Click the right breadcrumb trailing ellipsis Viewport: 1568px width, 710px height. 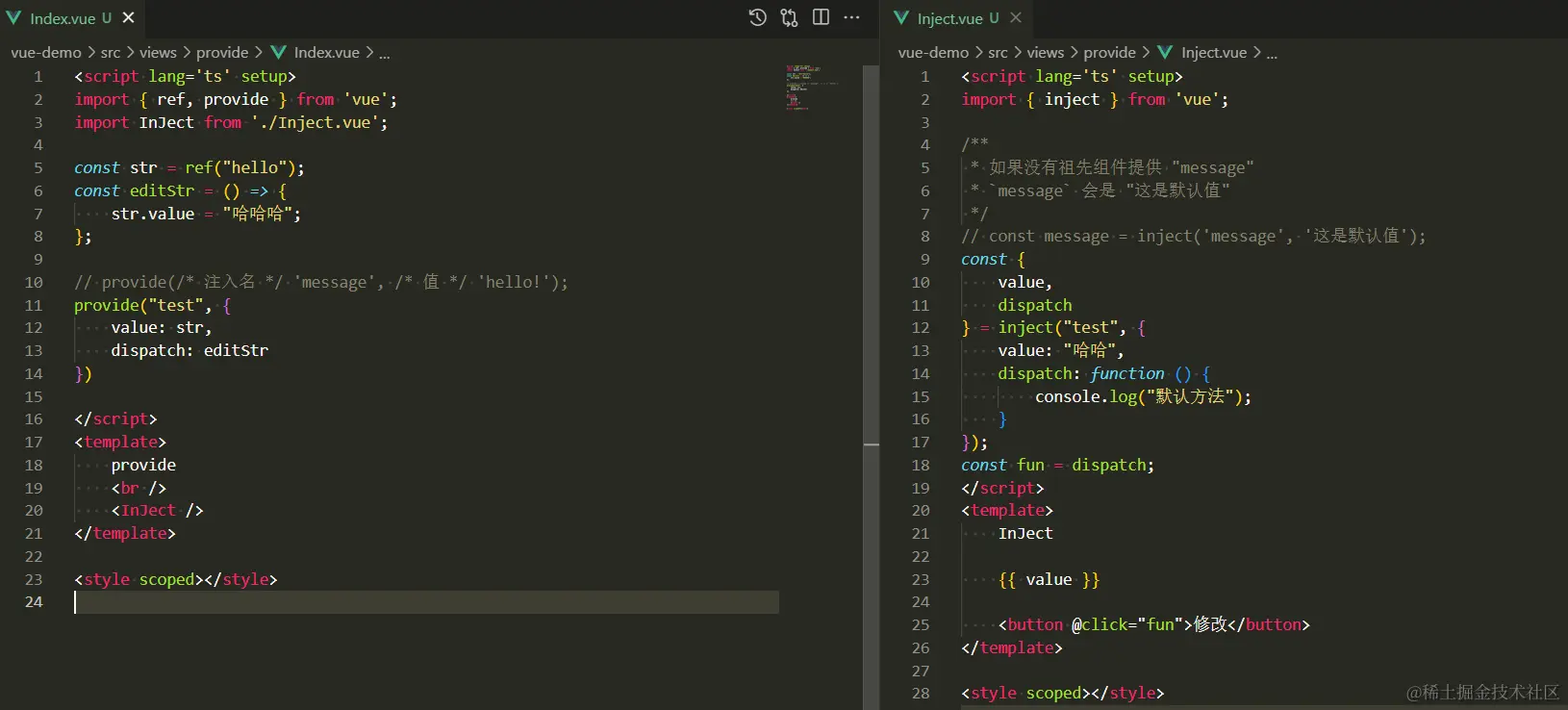(x=1272, y=54)
